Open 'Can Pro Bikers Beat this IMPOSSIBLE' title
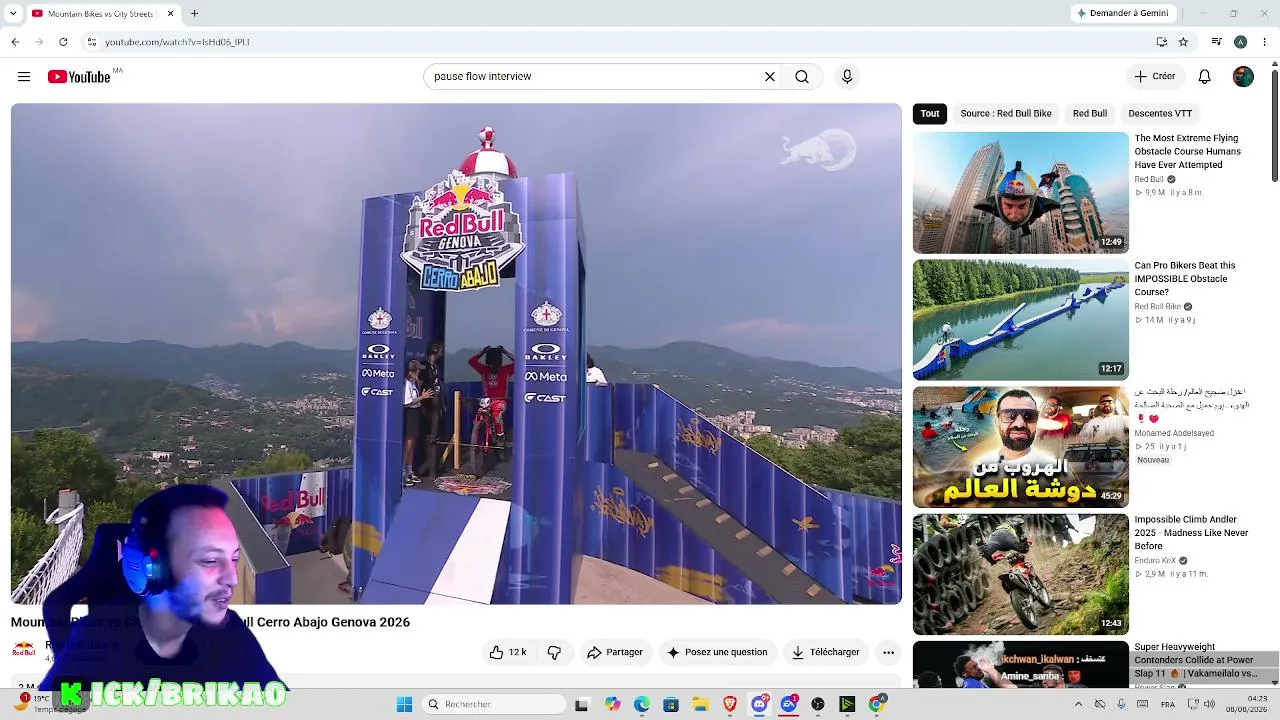 tap(1185, 279)
